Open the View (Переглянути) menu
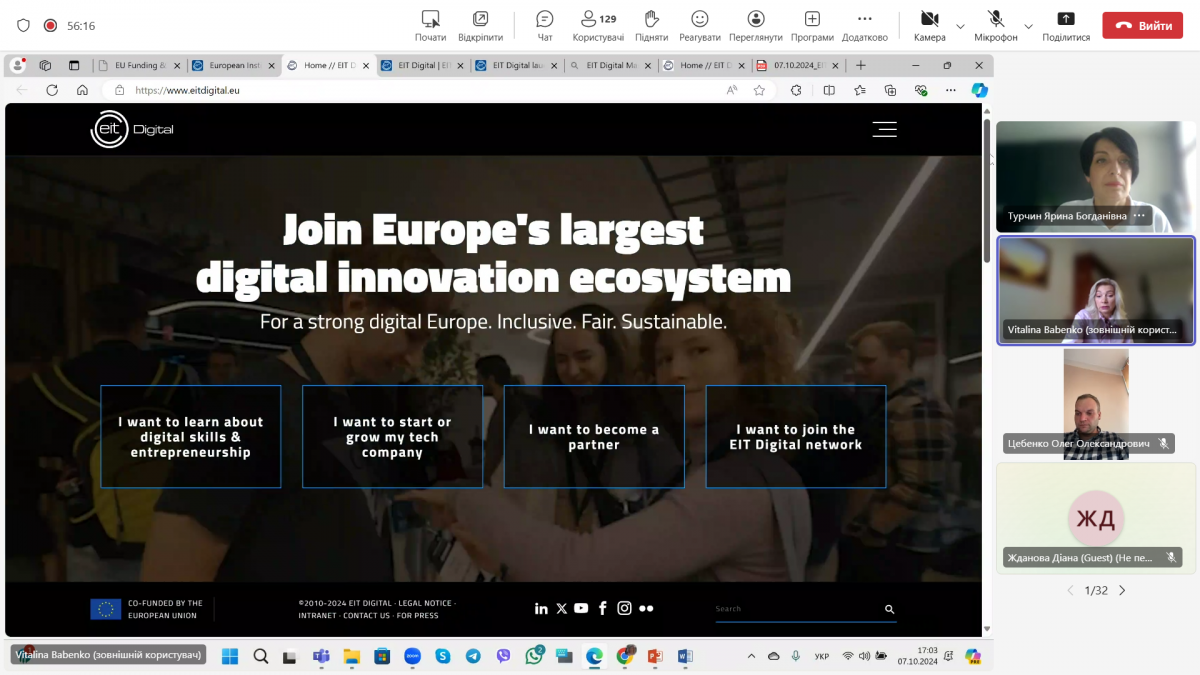Viewport: 1200px width, 675px height. pyautogui.click(x=756, y=19)
